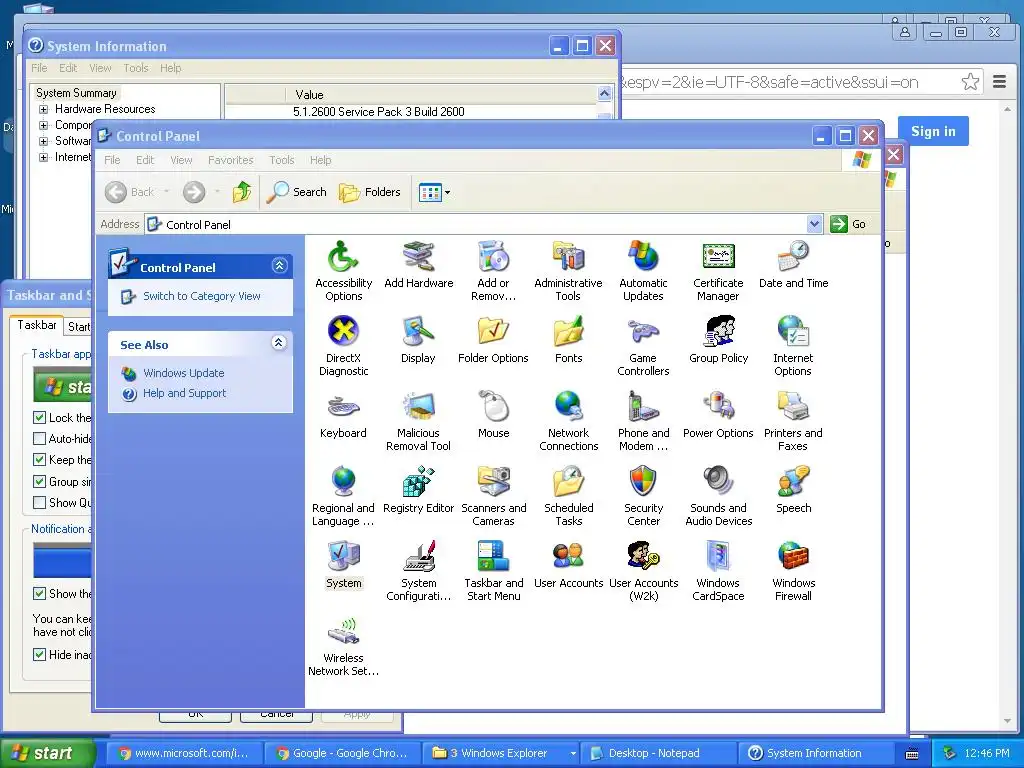1024x768 pixels.
Task: Open Group Policy icon
Action: [x=718, y=339]
